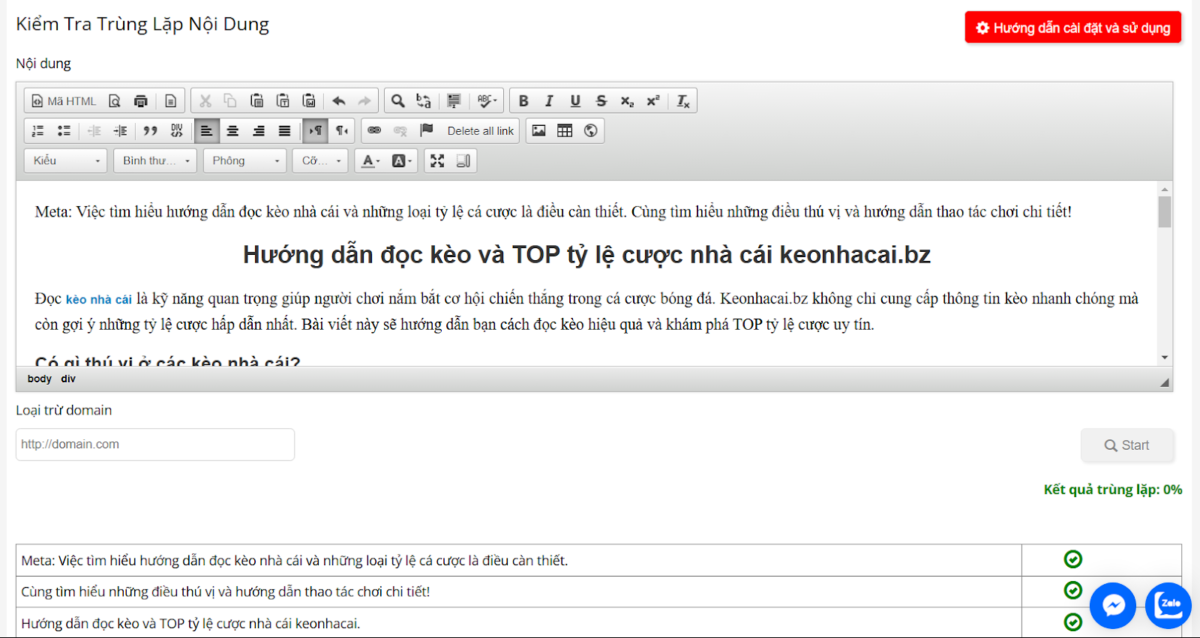1200x638 pixels.
Task: Click the Block Quote icon
Action: pyautogui.click(x=150, y=131)
